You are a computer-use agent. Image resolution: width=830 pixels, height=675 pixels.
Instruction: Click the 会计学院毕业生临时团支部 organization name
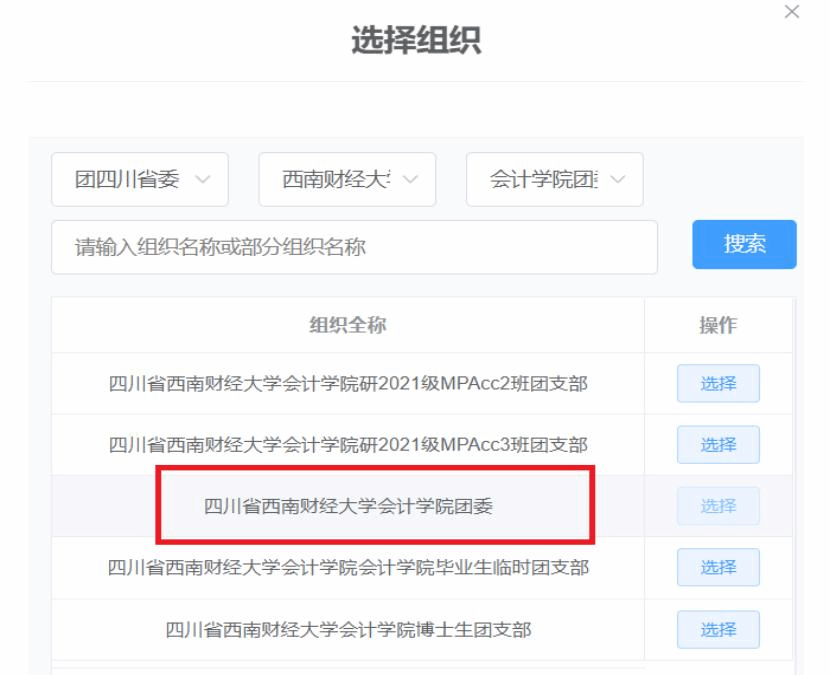click(x=347, y=568)
